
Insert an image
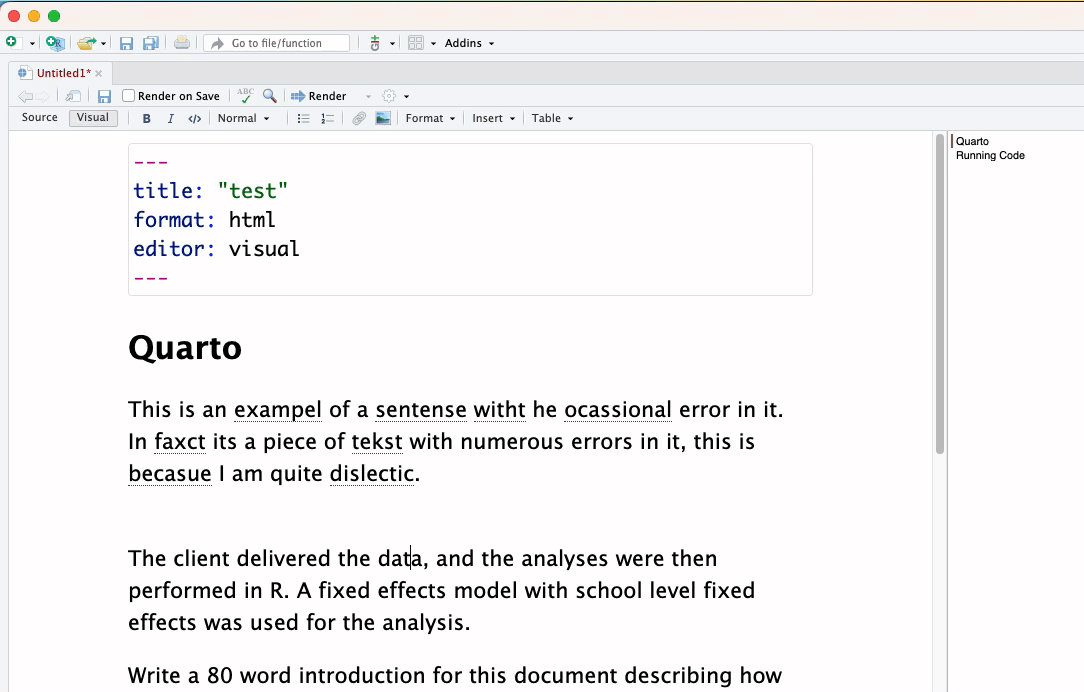[383, 118]
